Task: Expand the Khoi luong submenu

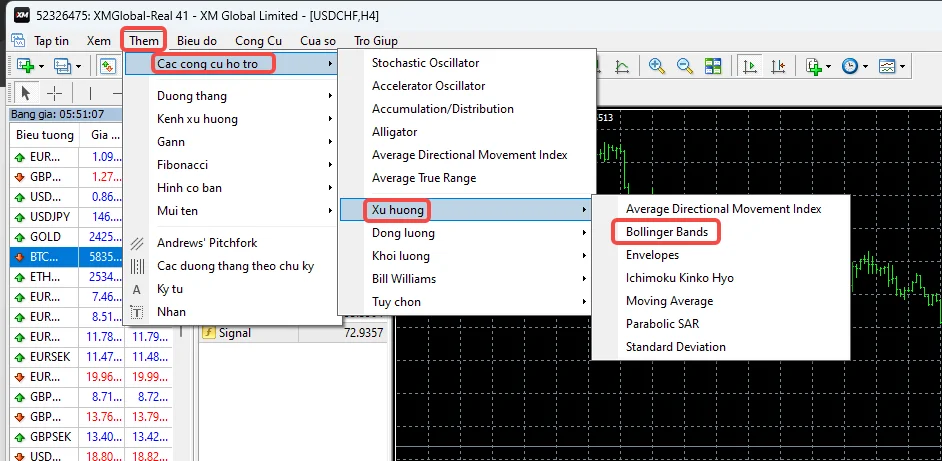Action: click(467, 256)
